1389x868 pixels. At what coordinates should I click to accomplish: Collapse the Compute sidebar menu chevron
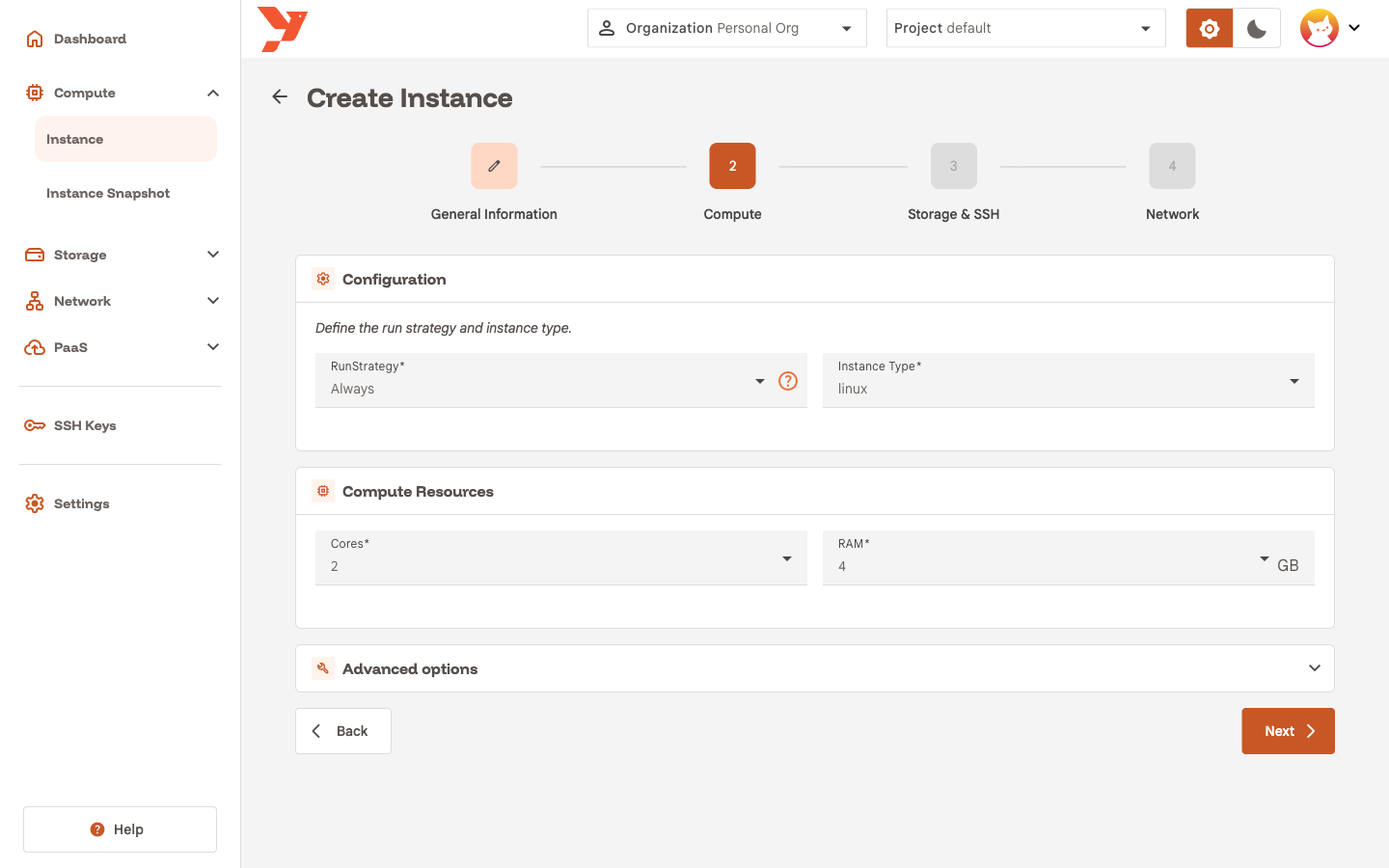213,93
